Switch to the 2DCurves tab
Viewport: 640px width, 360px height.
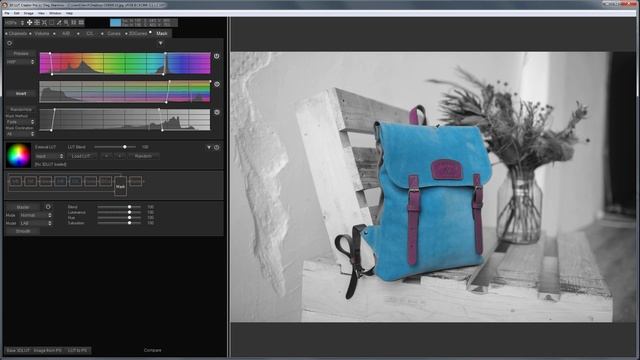click(138, 33)
